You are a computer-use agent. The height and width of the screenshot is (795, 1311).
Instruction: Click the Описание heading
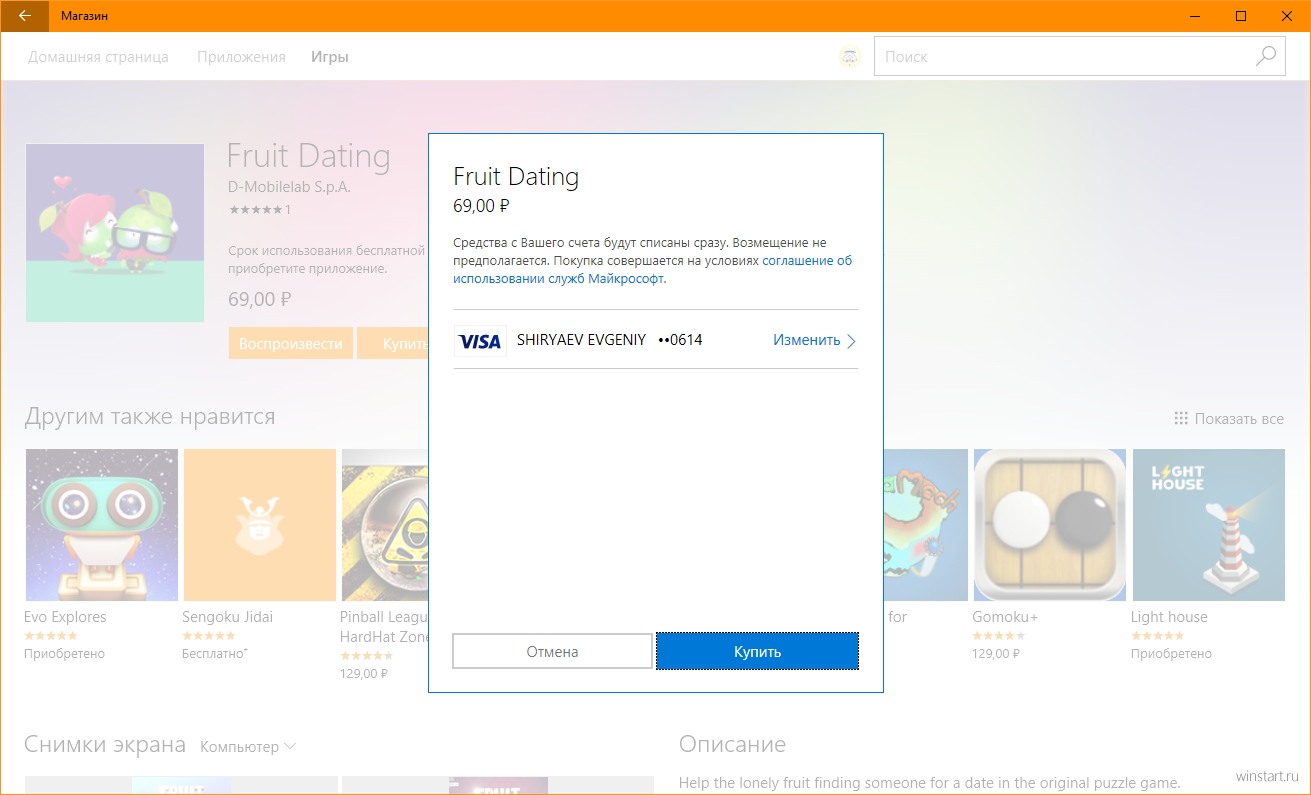click(x=732, y=744)
